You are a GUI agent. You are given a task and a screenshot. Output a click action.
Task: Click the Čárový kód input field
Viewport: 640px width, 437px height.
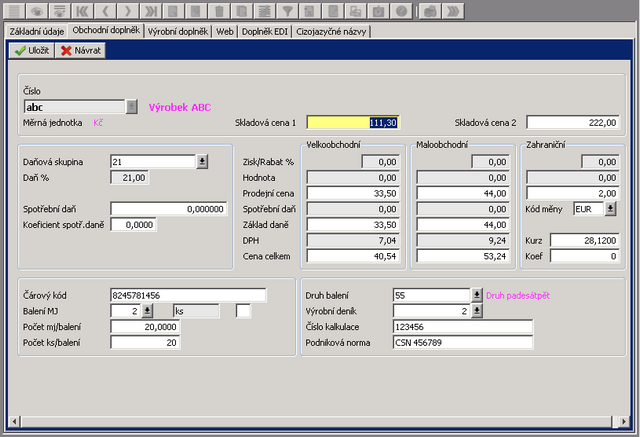[x=188, y=295]
